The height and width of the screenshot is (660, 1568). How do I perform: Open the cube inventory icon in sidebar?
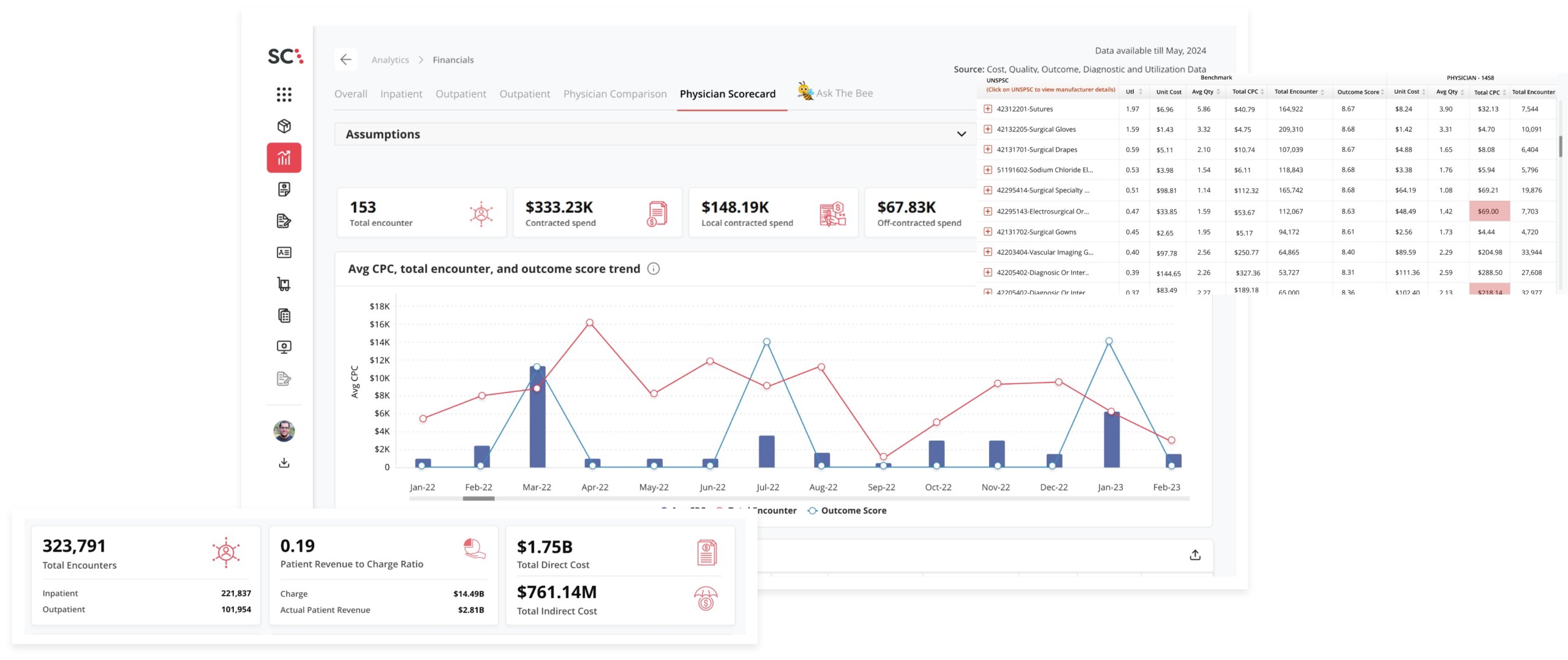(284, 126)
